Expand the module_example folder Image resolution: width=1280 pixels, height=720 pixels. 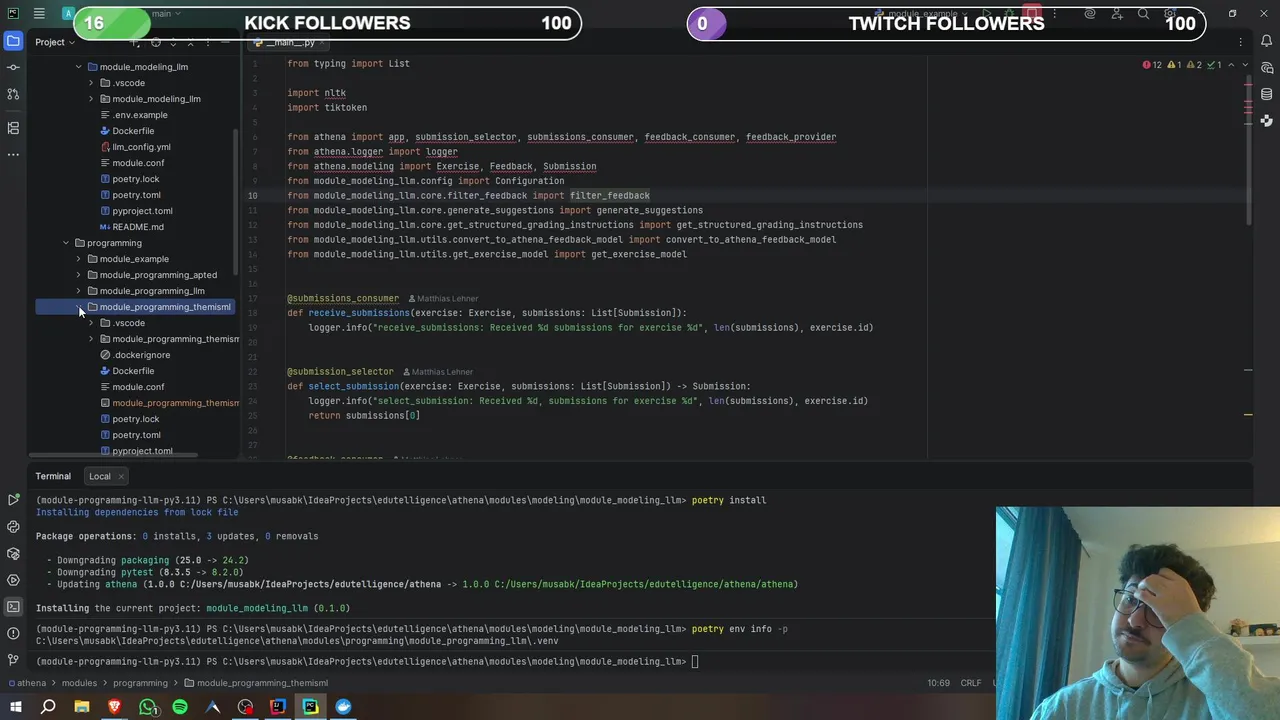79,259
